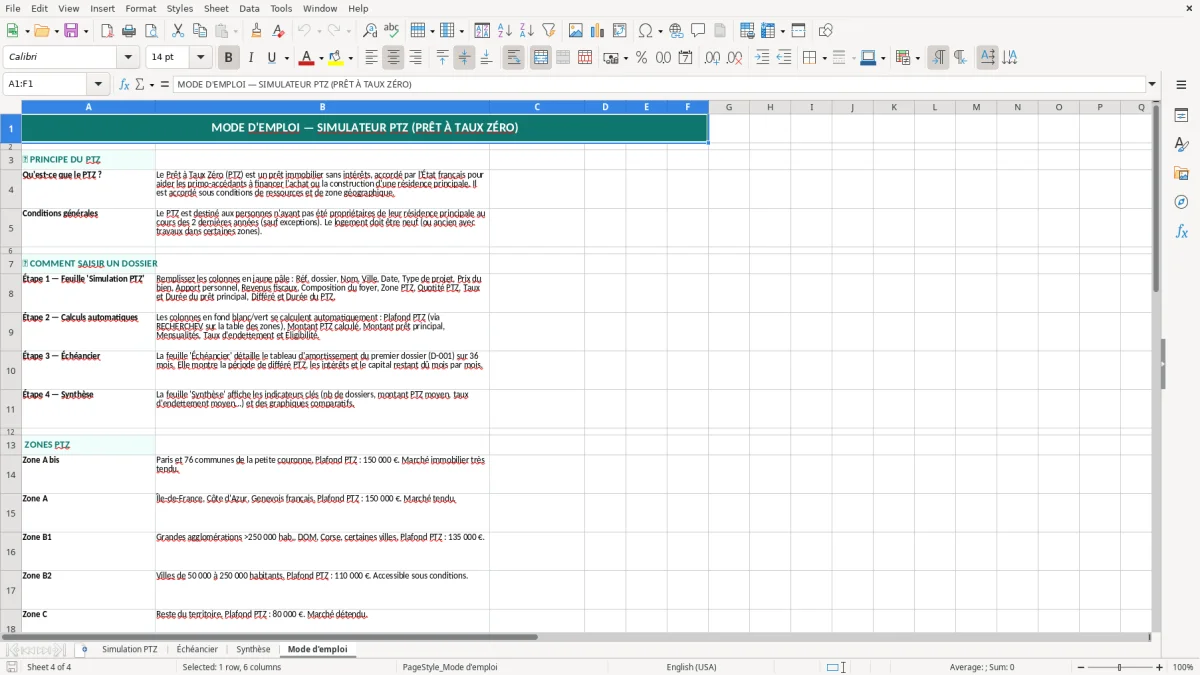Click the 100% zoom level
1200x675 pixels.
(1183, 667)
